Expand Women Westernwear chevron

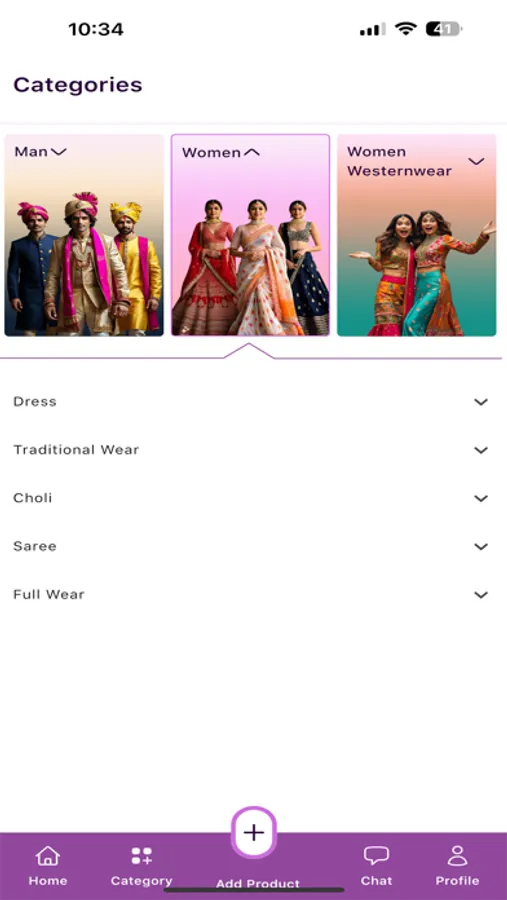tap(476, 161)
